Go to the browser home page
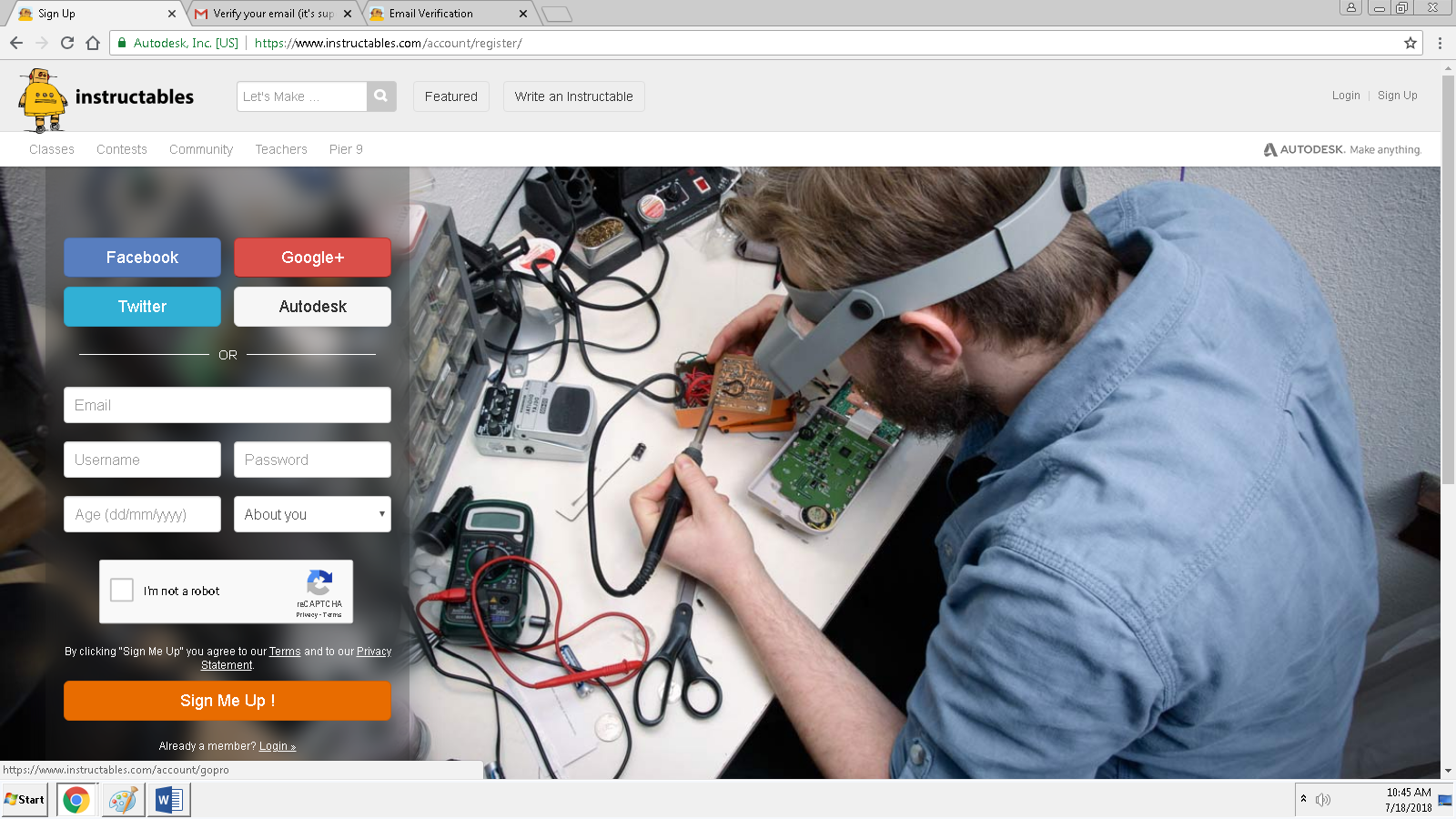Image resolution: width=1456 pixels, height=819 pixels. pos(93,43)
